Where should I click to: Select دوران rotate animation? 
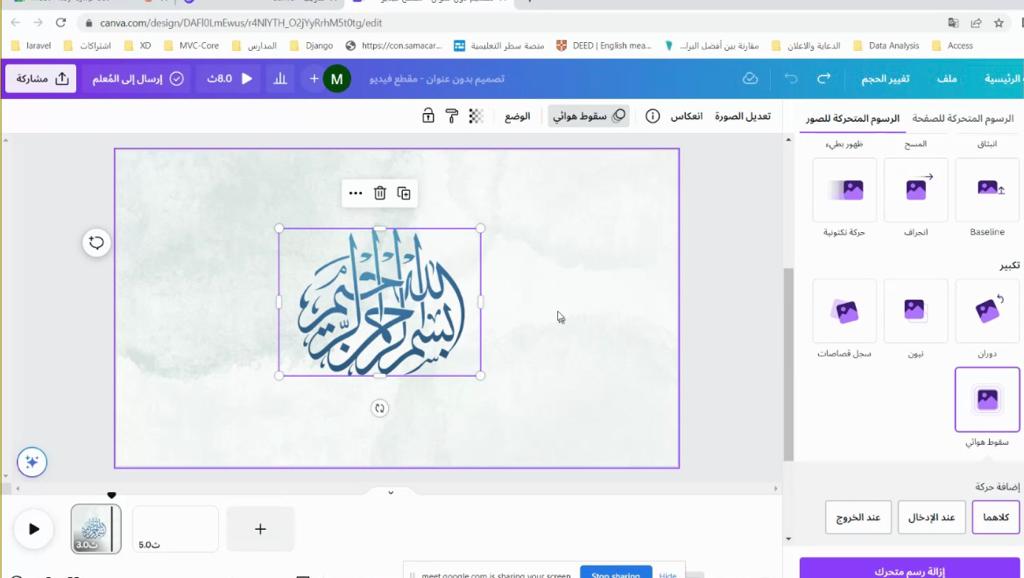pos(987,311)
